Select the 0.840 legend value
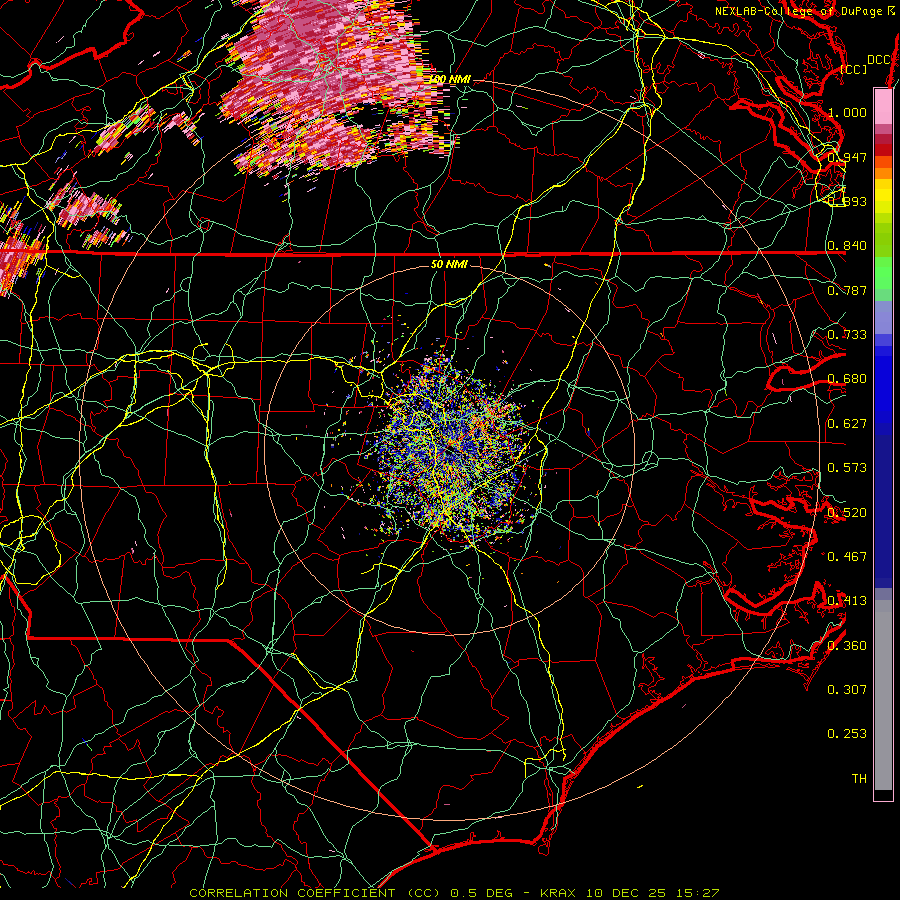This screenshot has width=900, height=900. (847, 246)
